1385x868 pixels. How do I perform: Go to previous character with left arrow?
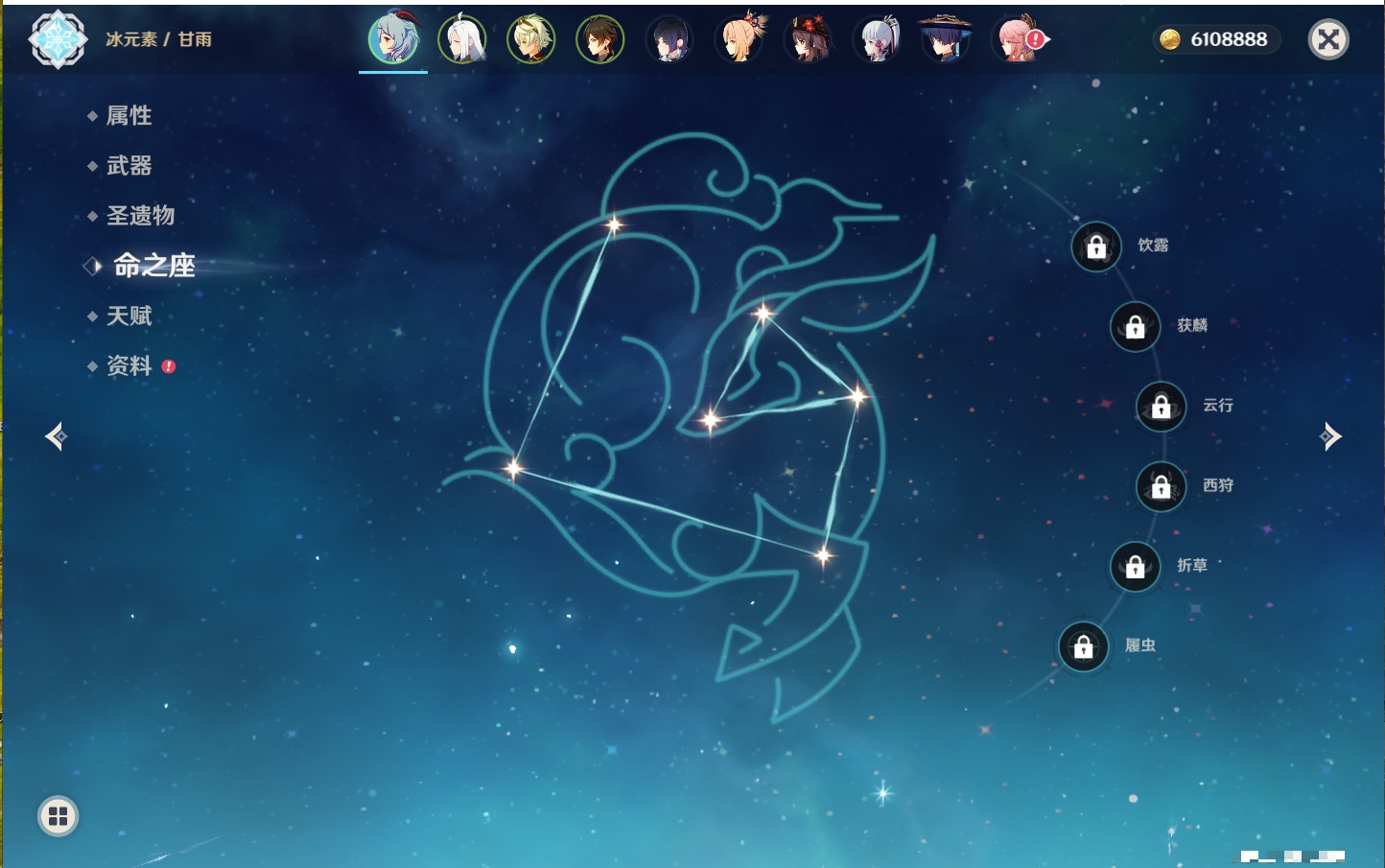pyautogui.click(x=56, y=436)
